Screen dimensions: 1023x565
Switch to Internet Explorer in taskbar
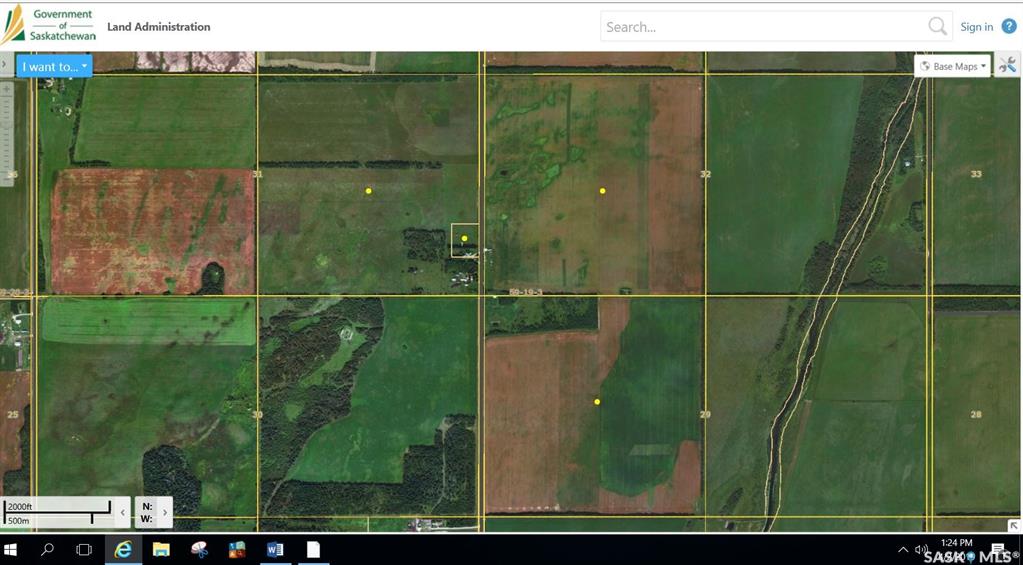(x=123, y=549)
